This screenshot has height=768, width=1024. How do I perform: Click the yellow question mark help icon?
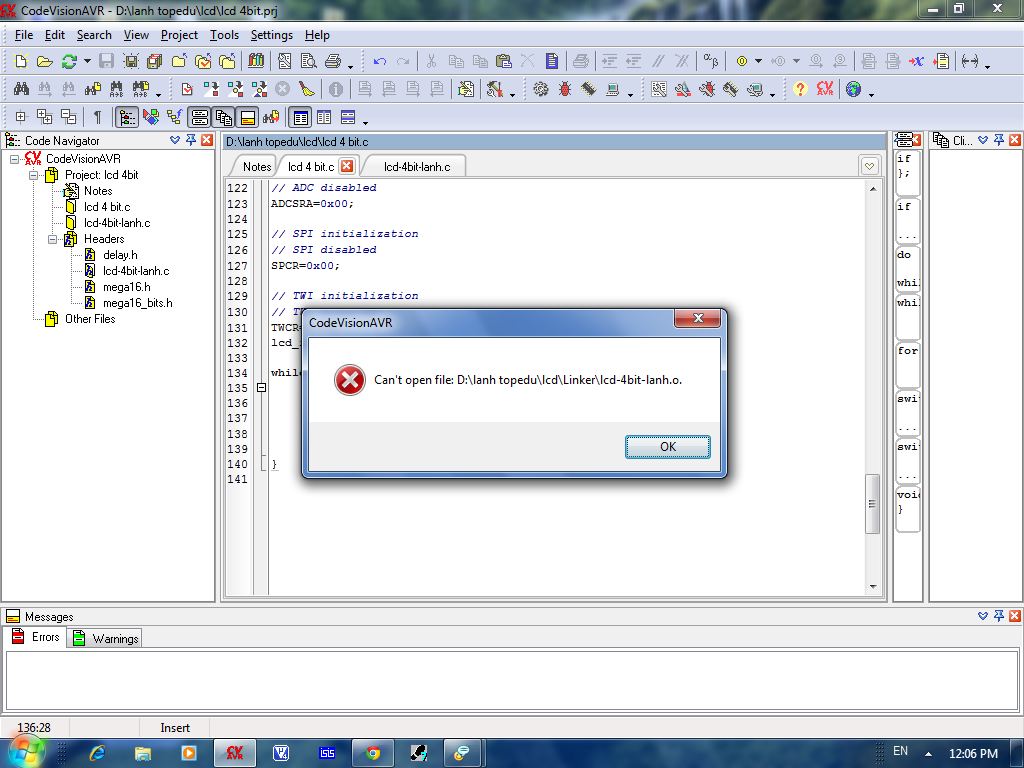click(x=800, y=88)
